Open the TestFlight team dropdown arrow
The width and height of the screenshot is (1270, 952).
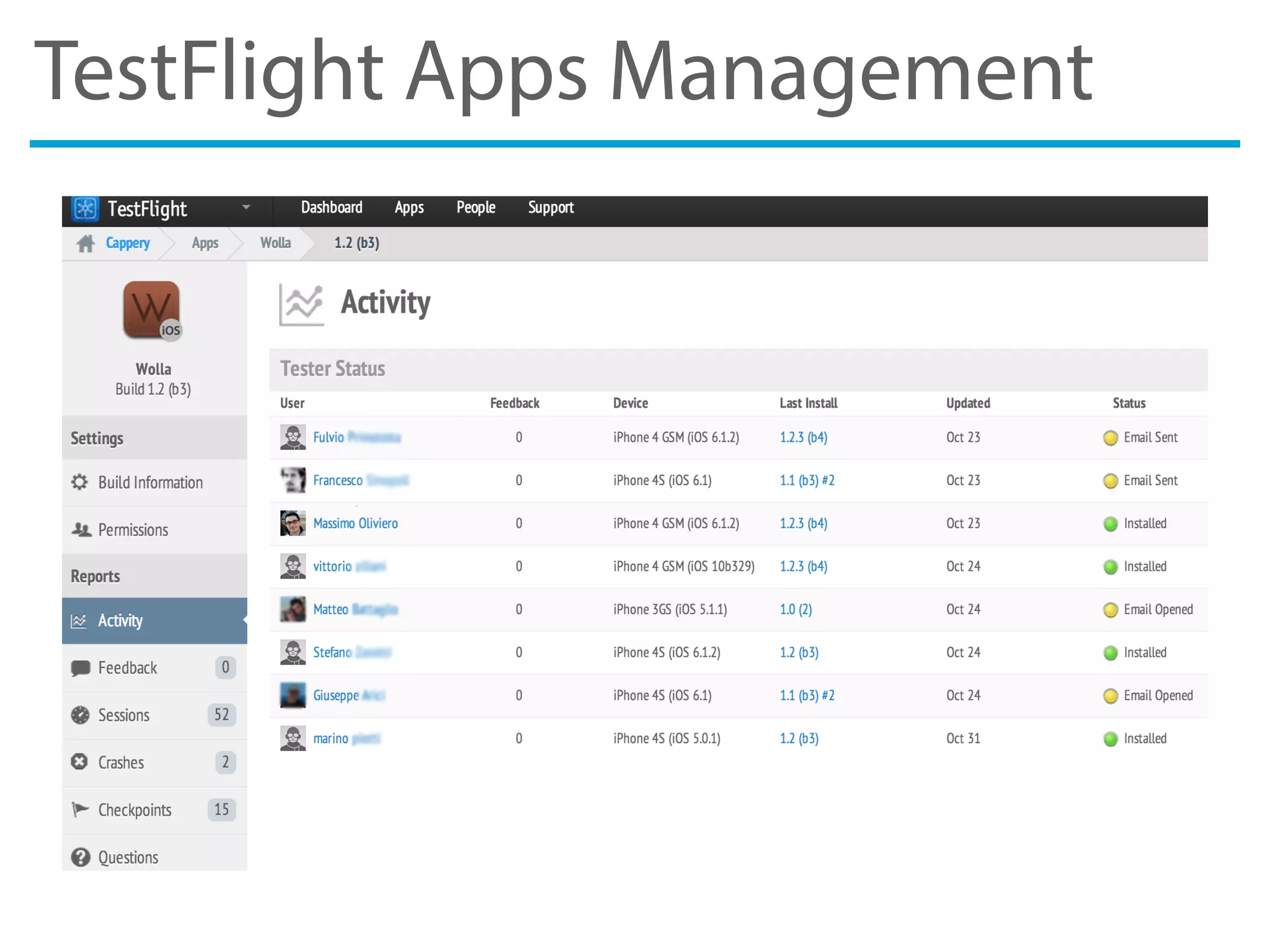pyautogui.click(x=246, y=207)
